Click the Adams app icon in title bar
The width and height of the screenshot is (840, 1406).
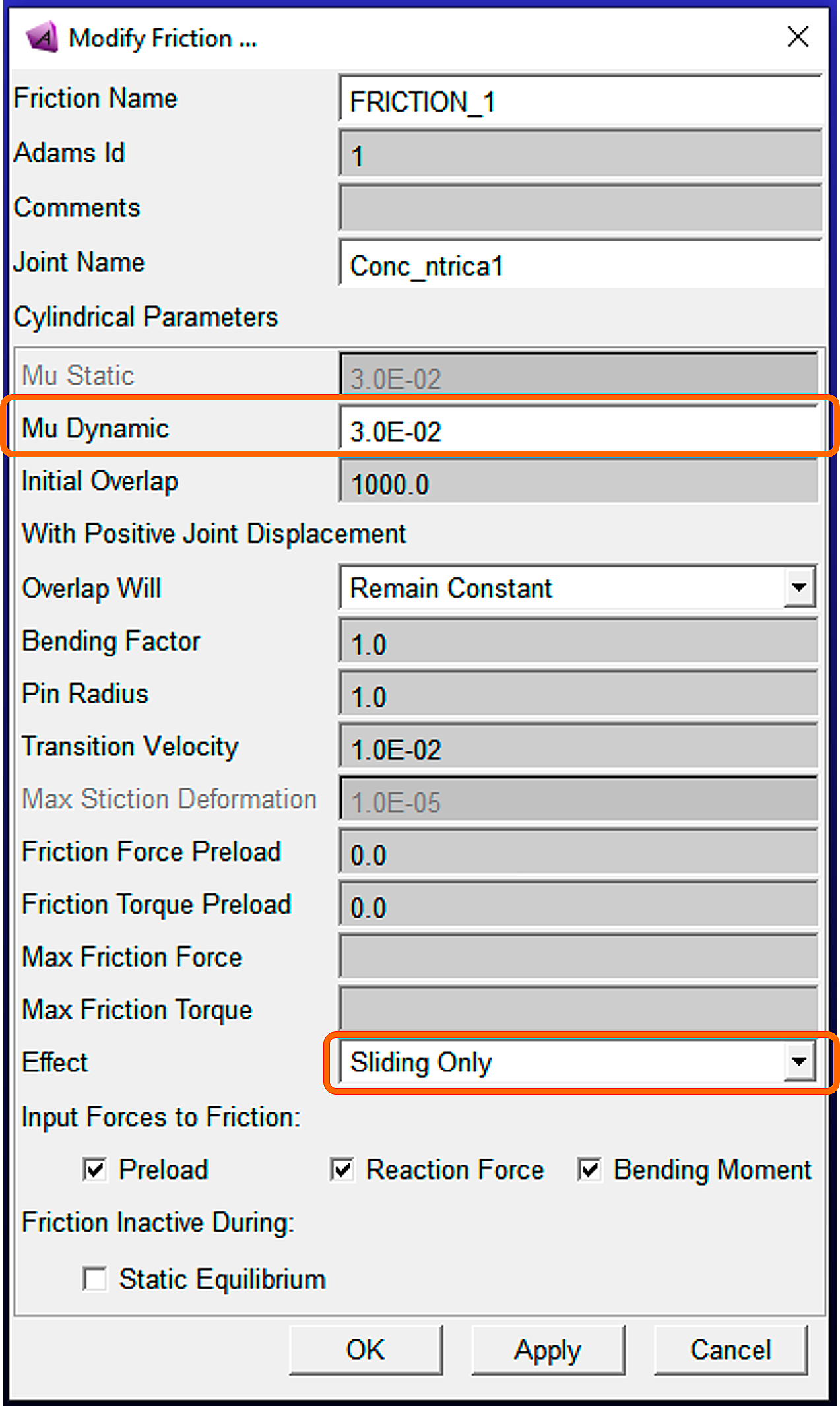tap(42, 38)
